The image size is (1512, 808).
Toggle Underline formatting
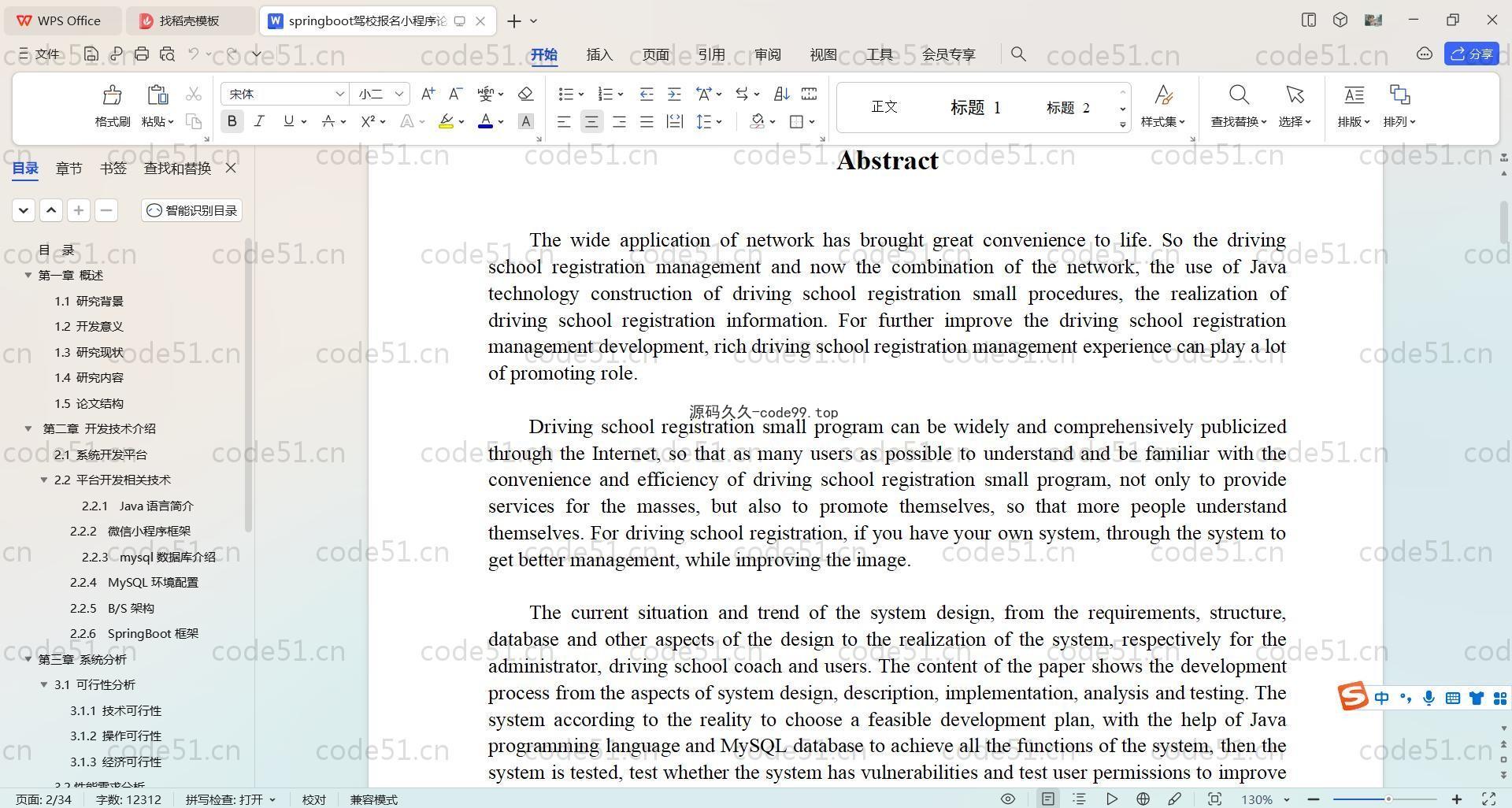point(288,121)
